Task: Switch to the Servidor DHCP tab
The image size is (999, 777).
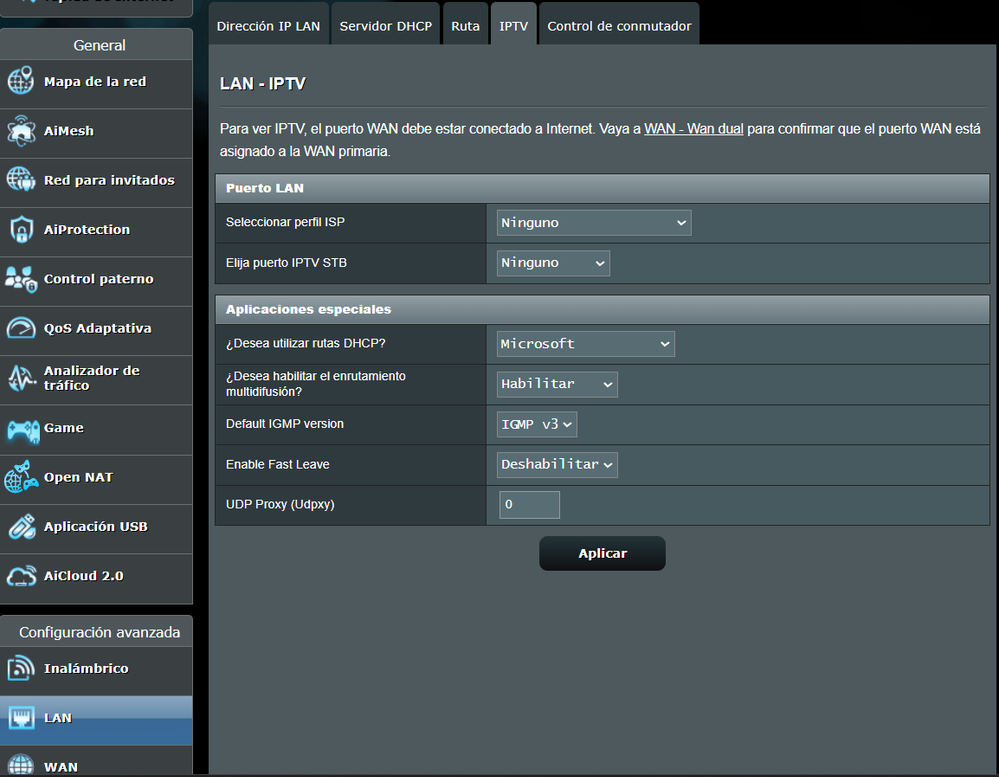Action: [x=385, y=26]
